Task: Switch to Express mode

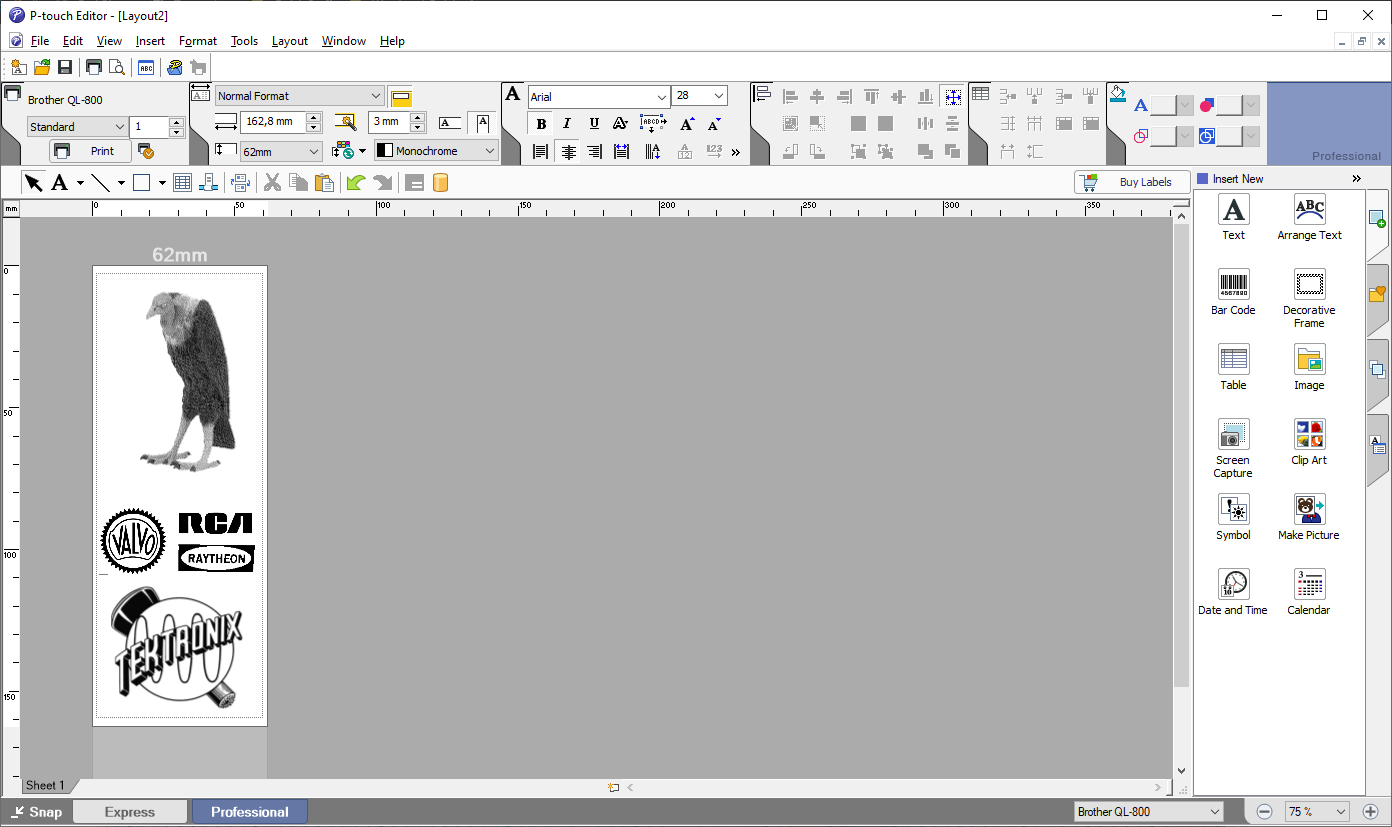Action: [130, 812]
